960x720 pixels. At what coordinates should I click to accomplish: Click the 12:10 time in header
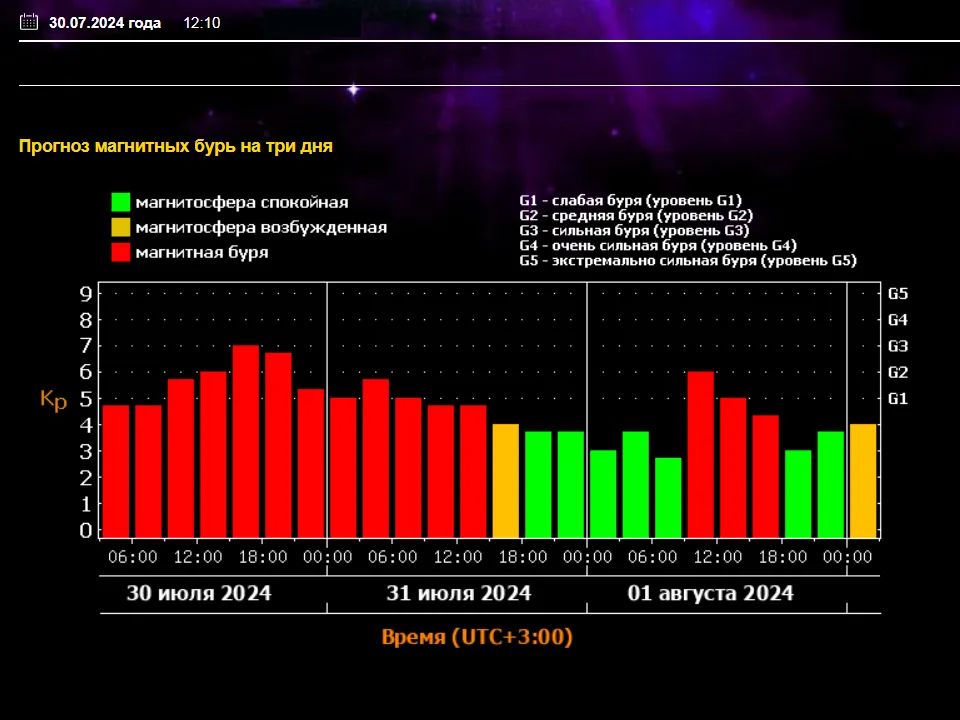tap(201, 23)
